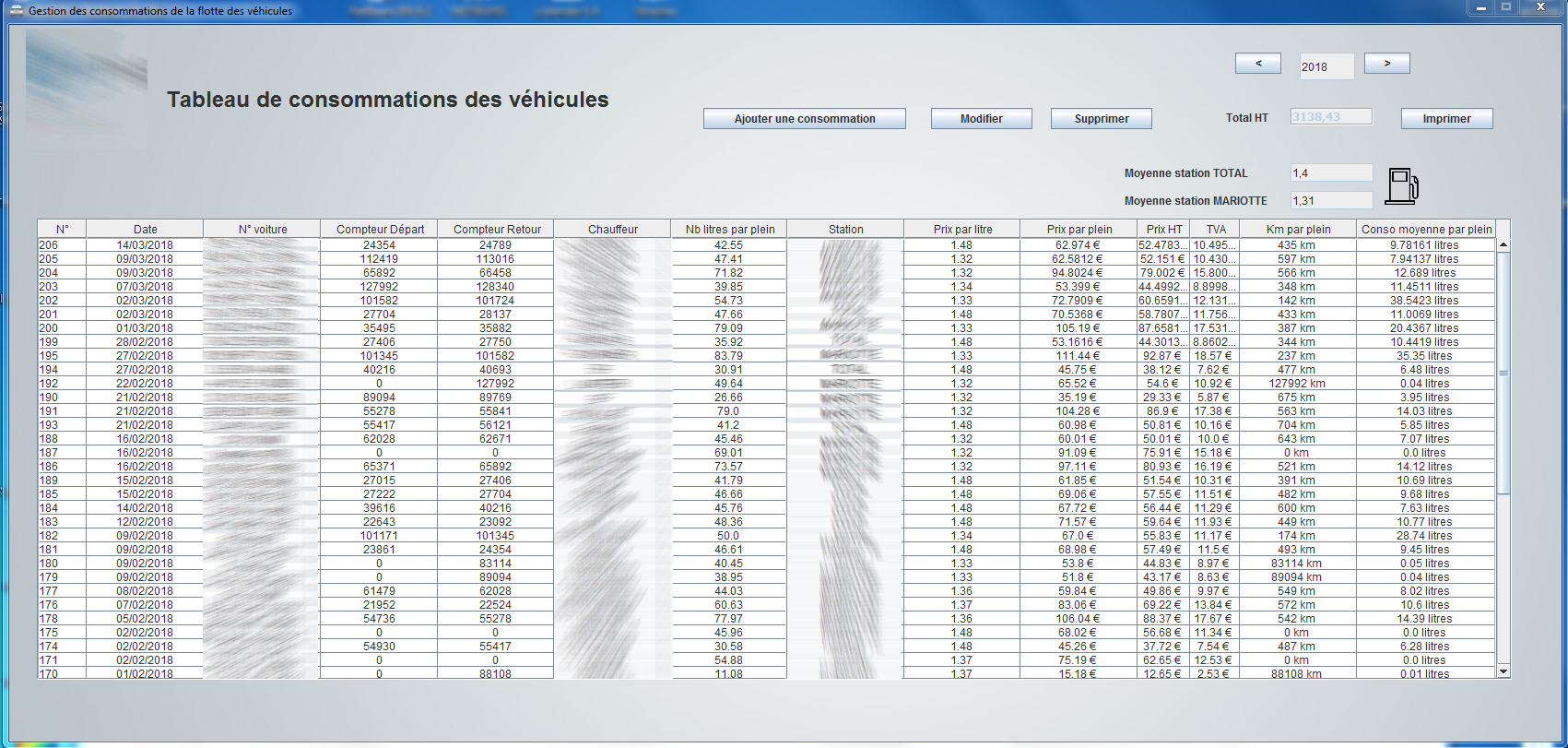Image resolution: width=1568 pixels, height=748 pixels.
Task: Sort by the Date column header
Action: [x=145, y=230]
